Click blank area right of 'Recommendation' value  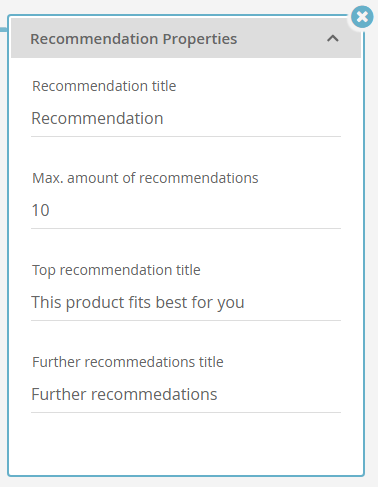[252, 119]
